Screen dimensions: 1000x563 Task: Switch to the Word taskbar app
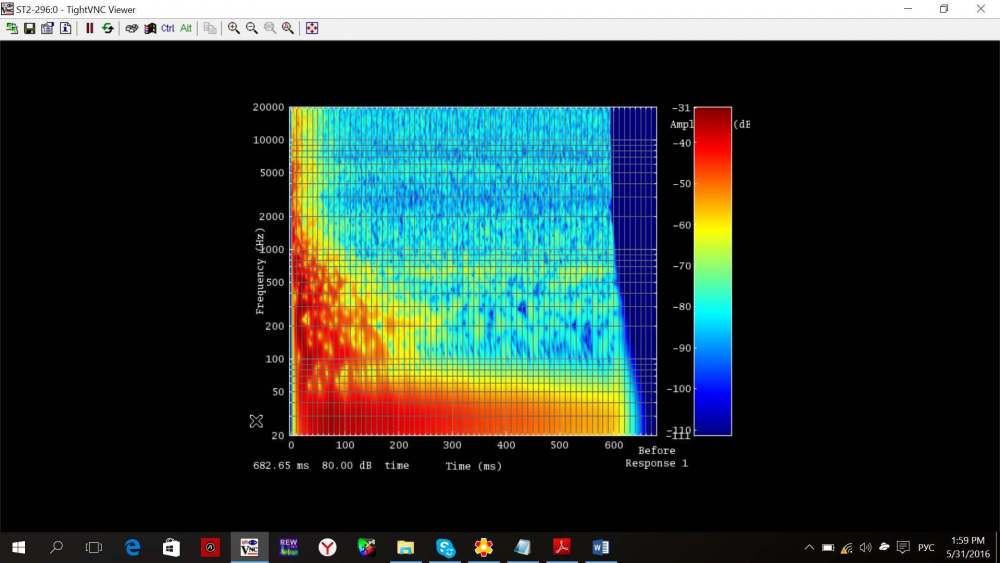600,547
